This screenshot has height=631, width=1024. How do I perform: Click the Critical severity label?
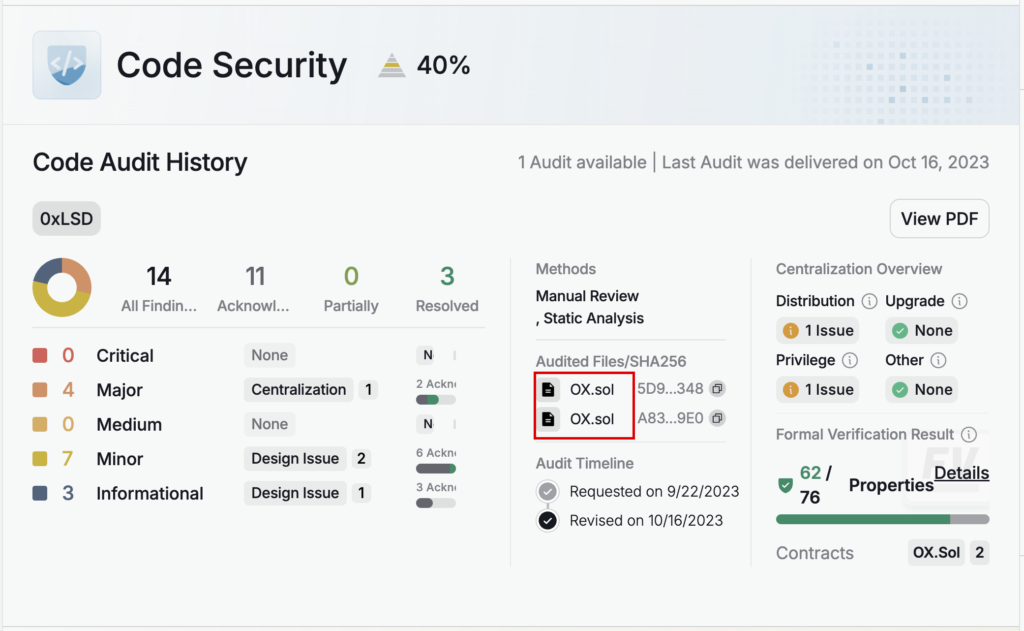tap(125, 355)
